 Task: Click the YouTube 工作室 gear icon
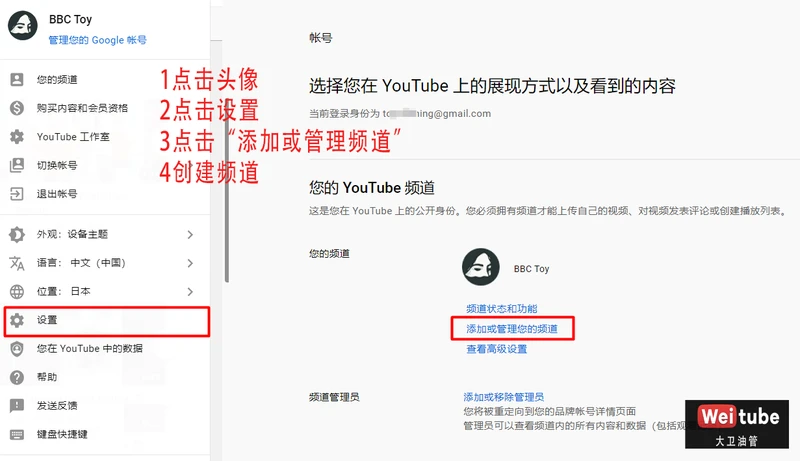17,137
